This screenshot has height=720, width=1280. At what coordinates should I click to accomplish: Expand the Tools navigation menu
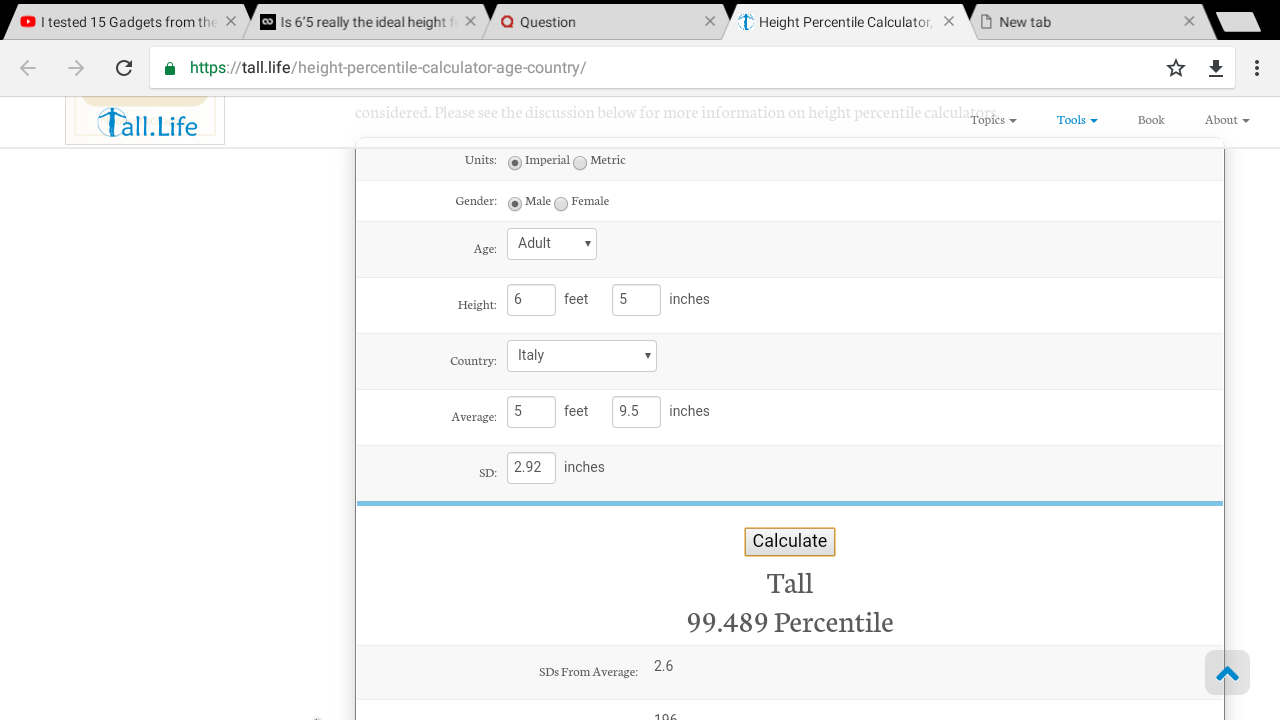1077,120
